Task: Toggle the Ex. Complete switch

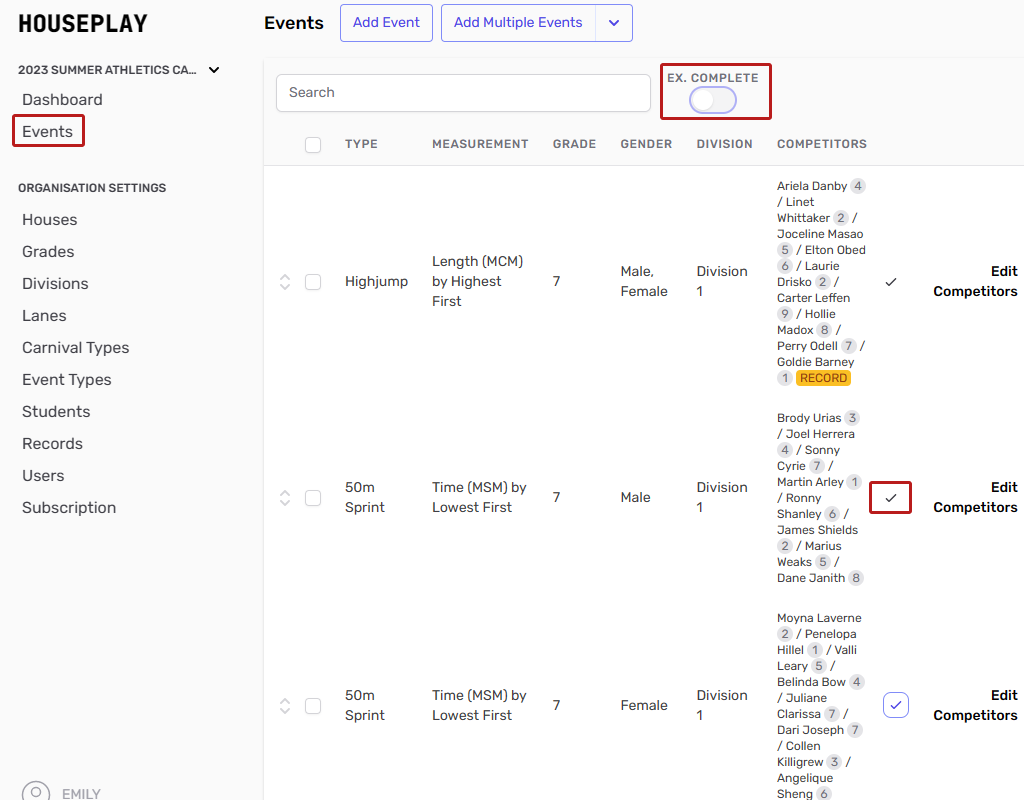Action: tap(713, 100)
